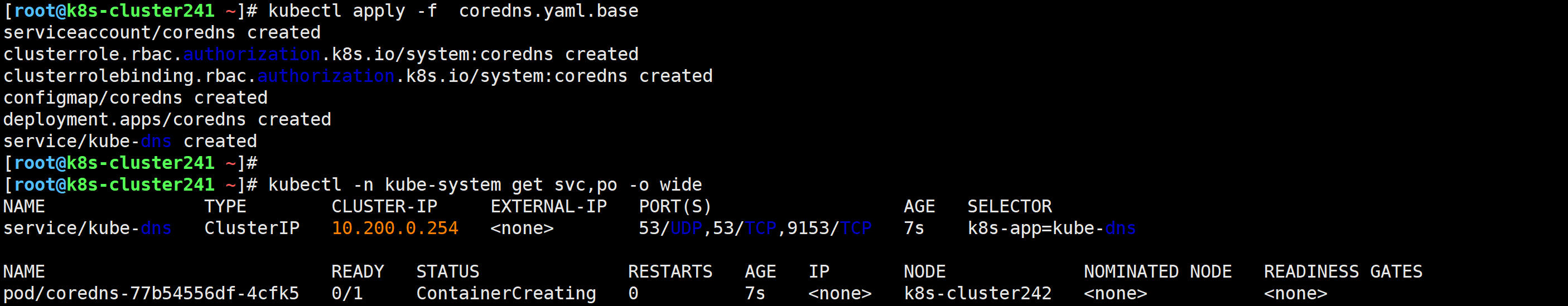
Task: Click the coredns.yaml.base filename in the command
Action: point(548,11)
